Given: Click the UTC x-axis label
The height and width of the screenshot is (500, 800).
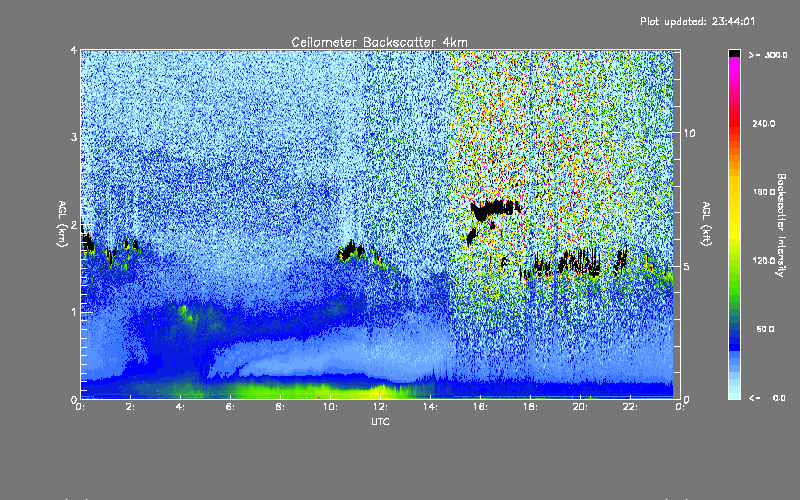Looking at the screenshot, I should click(x=380, y=421).
